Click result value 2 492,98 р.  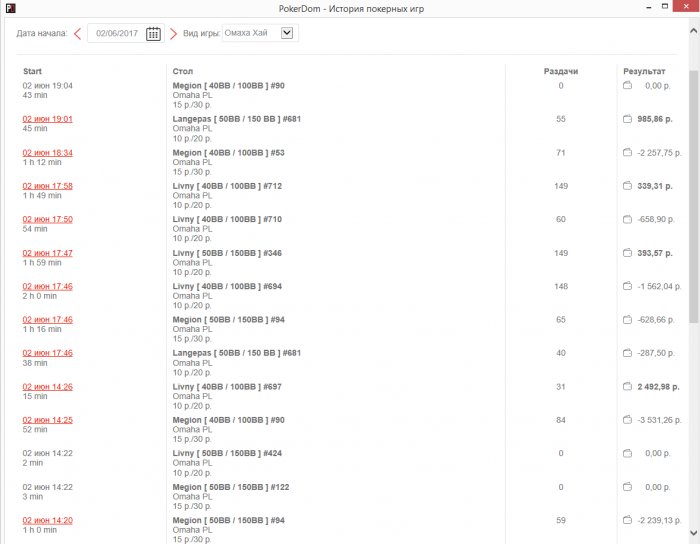pyautogui.click(x=658, y=387)
